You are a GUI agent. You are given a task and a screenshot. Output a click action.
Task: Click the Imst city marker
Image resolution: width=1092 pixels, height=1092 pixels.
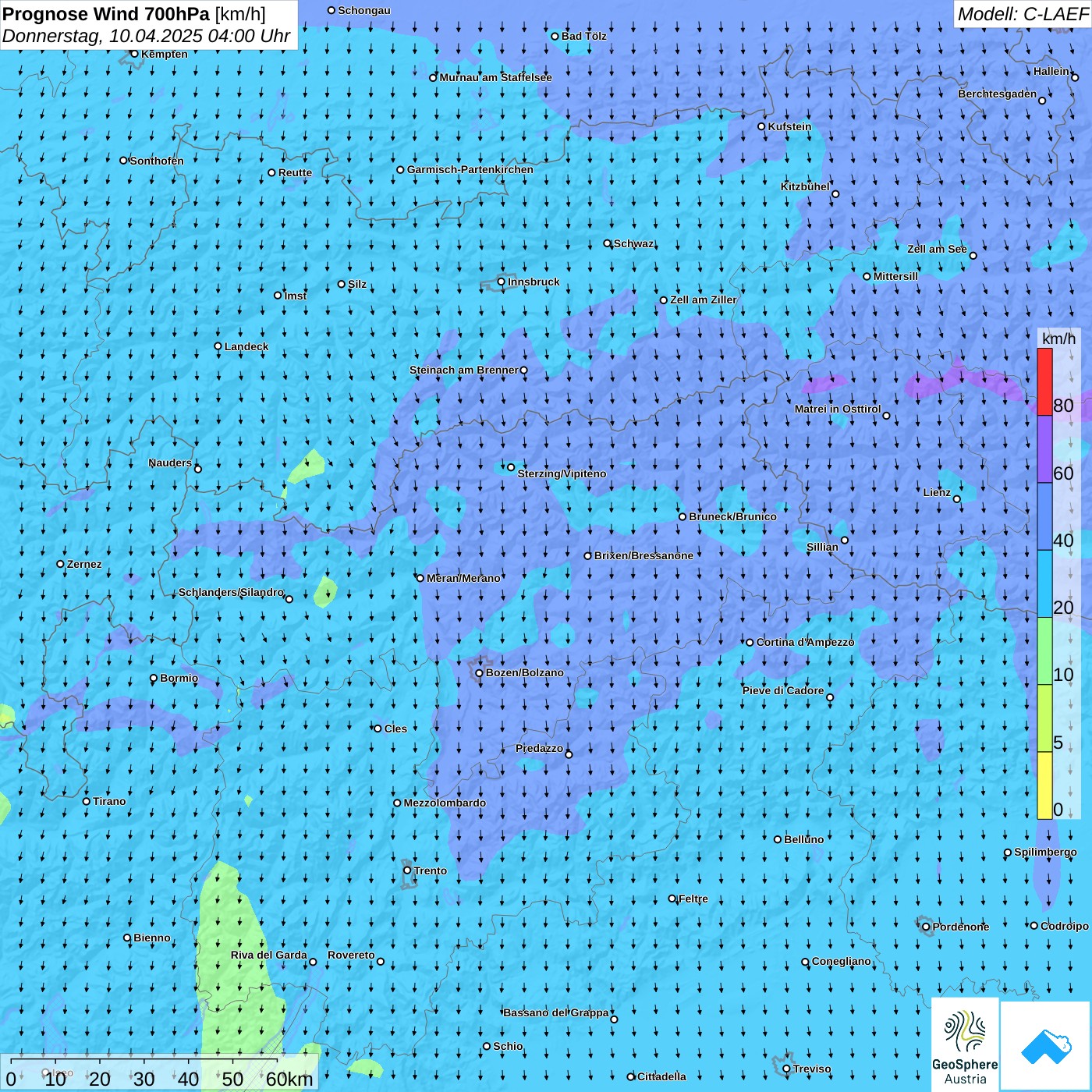tap(278, 296)
